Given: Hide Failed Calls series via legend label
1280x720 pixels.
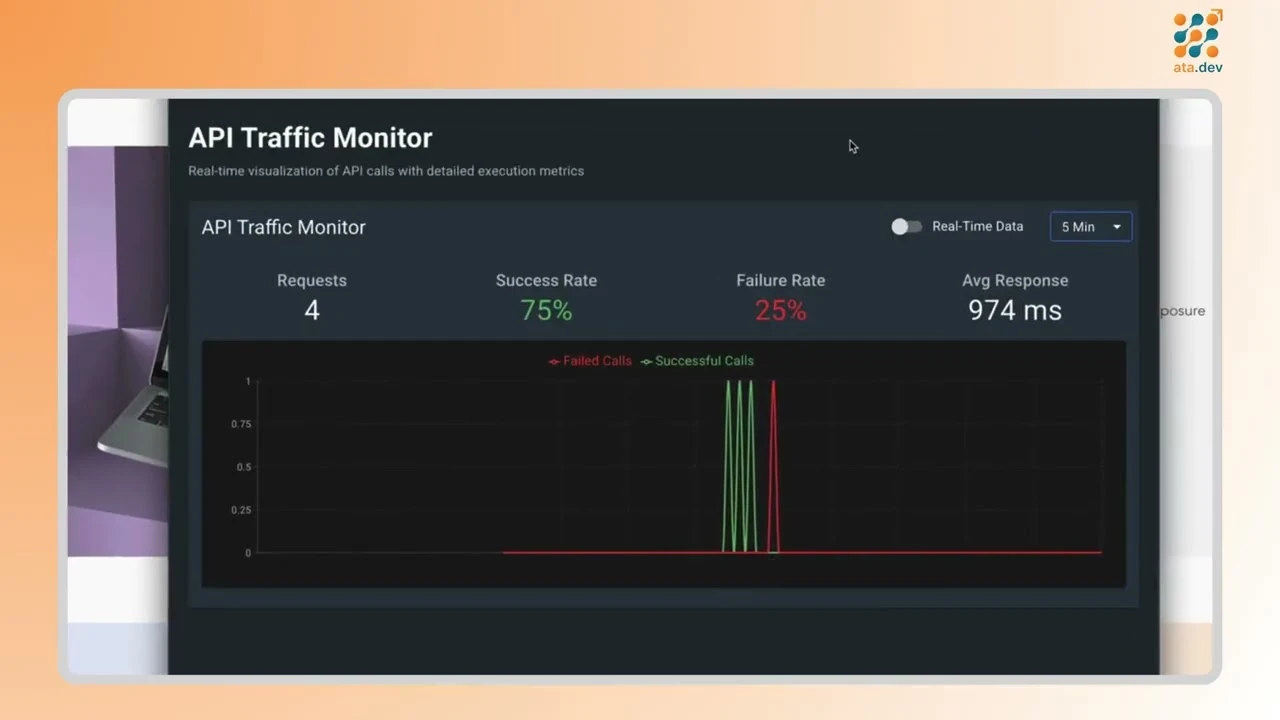Looking at the screenshot, I should 597,361.
